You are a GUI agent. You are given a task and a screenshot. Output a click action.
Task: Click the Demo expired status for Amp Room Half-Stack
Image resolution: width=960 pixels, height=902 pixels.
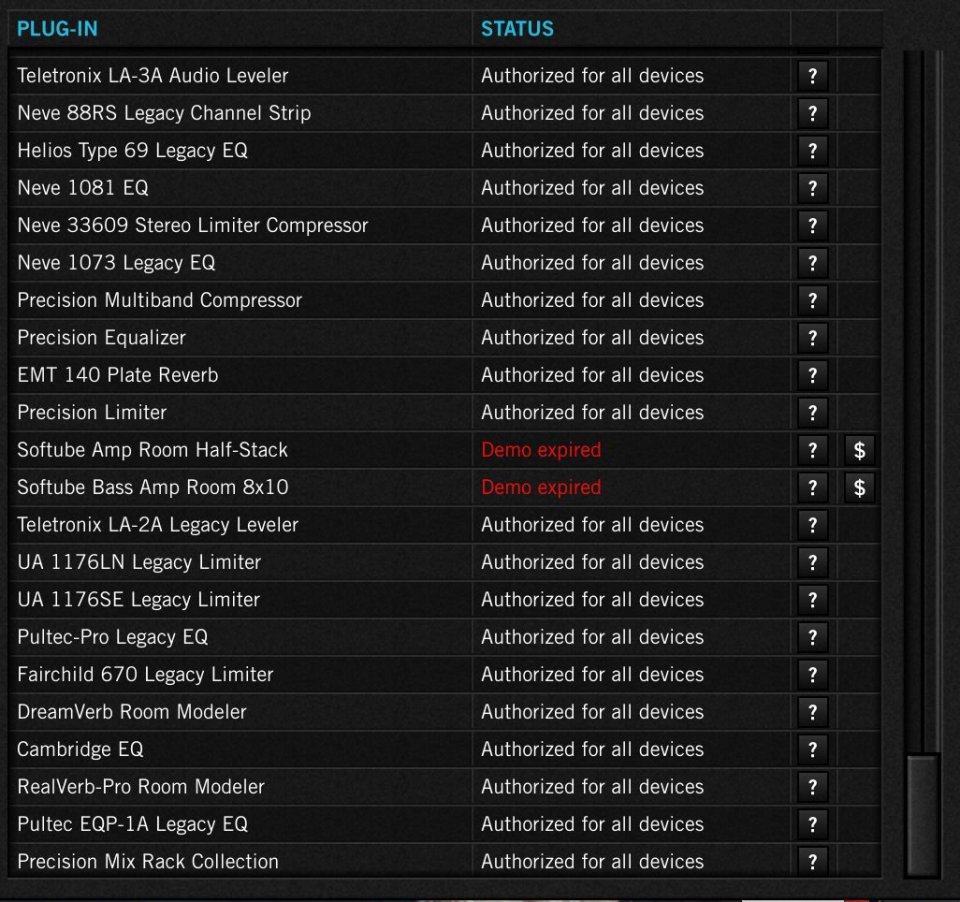coord(541,450)
